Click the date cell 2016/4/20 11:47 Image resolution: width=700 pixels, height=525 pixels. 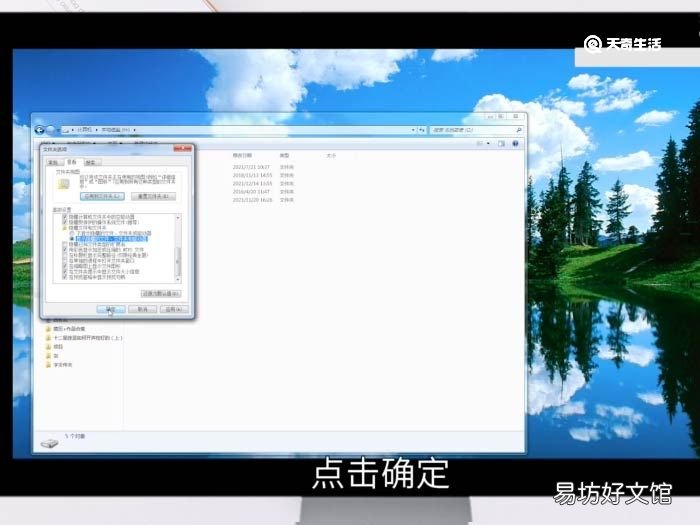click(x=251, y=192)
